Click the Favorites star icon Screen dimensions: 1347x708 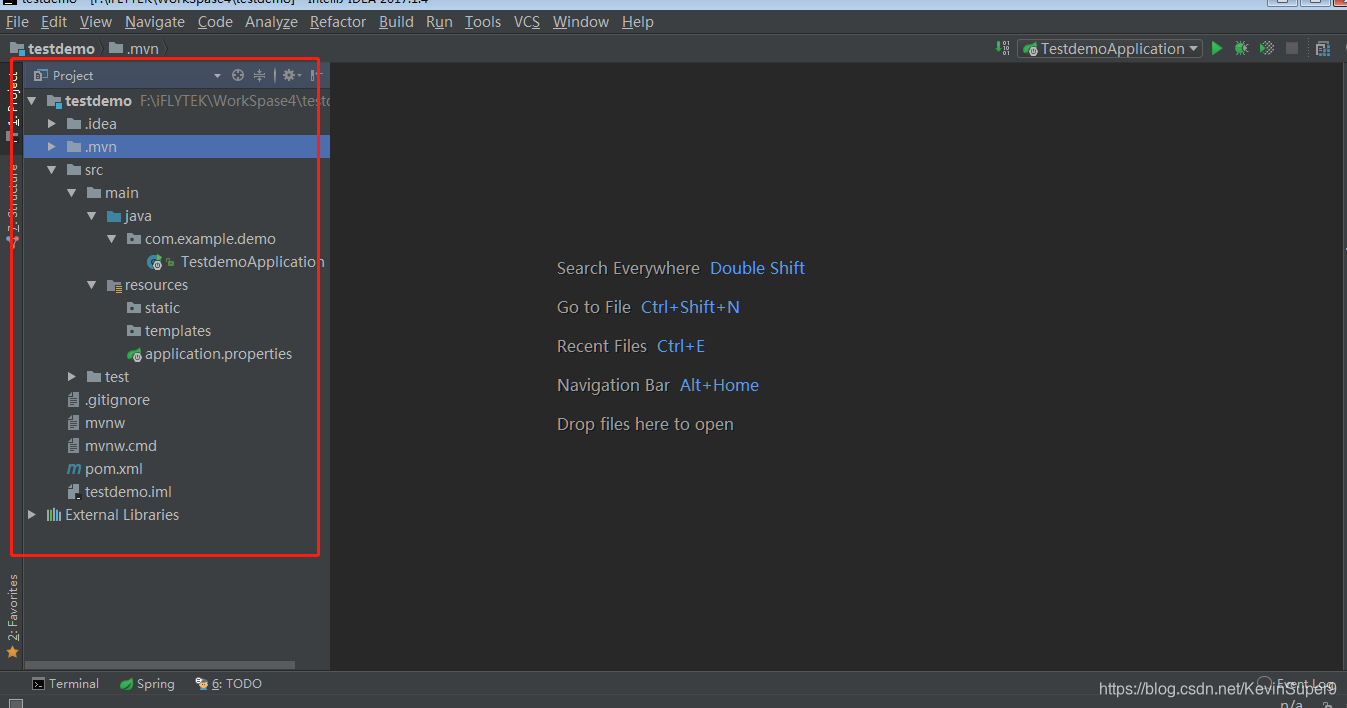(13, 652)
